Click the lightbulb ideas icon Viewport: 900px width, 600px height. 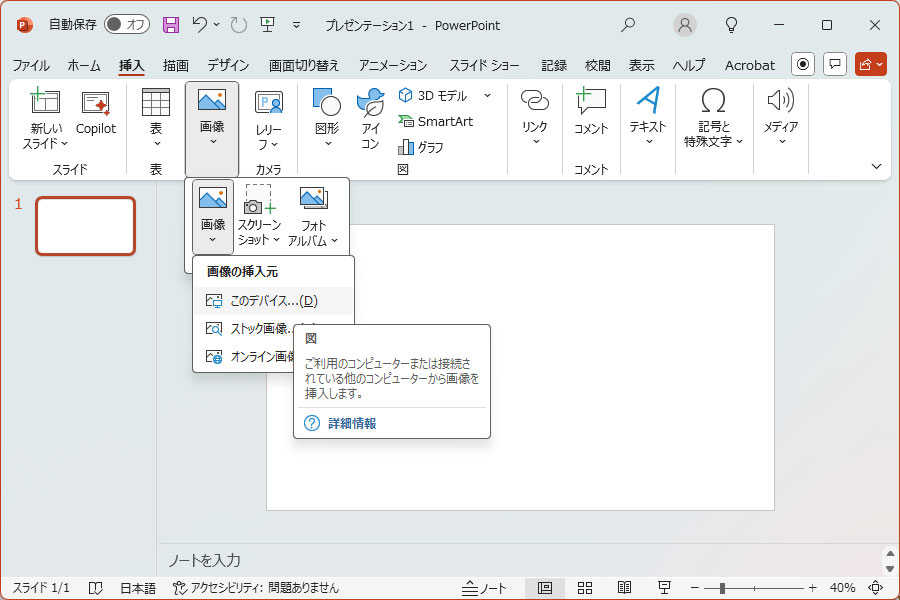(x=731, y=25)
